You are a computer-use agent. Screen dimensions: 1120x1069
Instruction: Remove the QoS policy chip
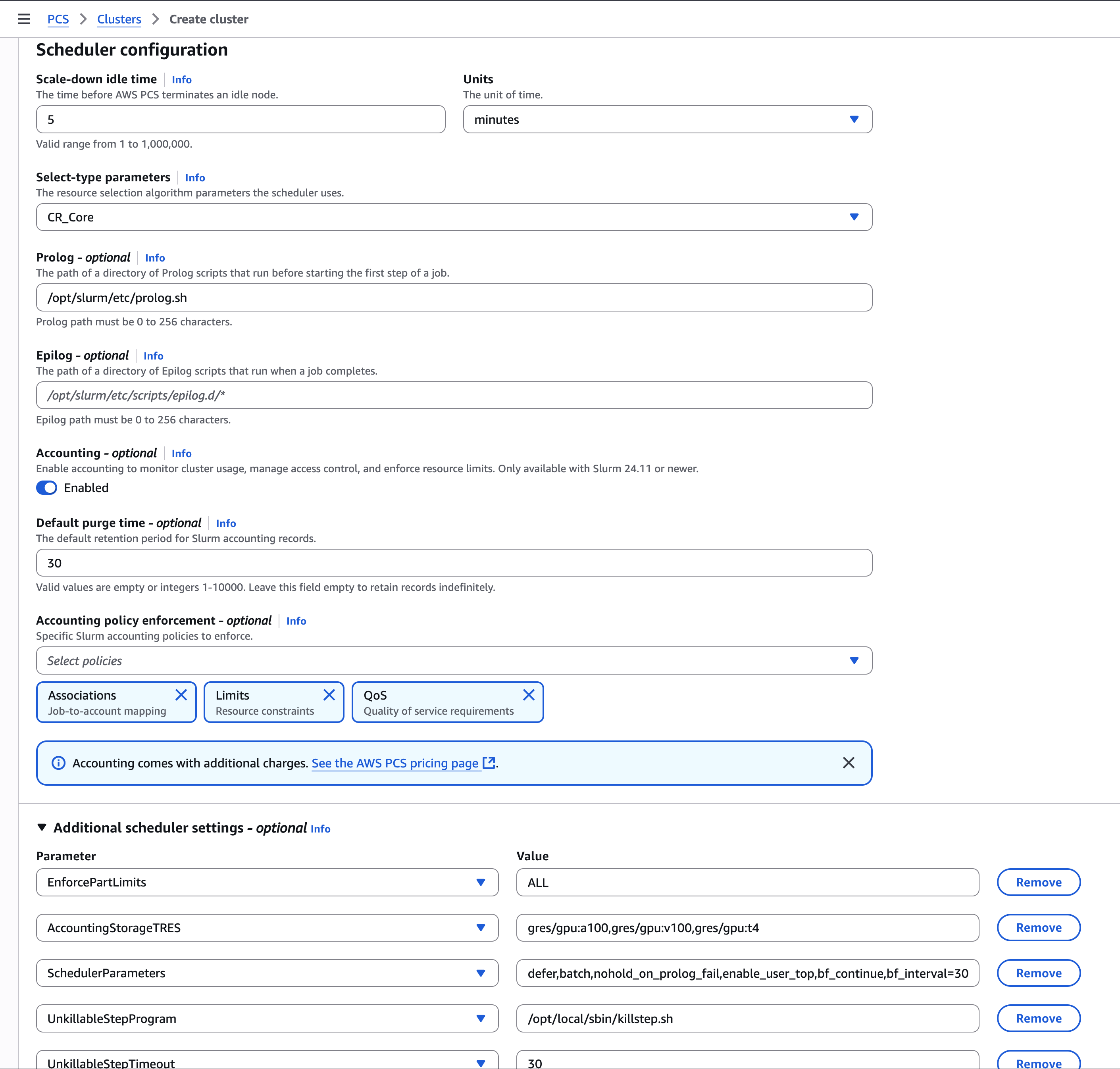click(x=528, y=695)
